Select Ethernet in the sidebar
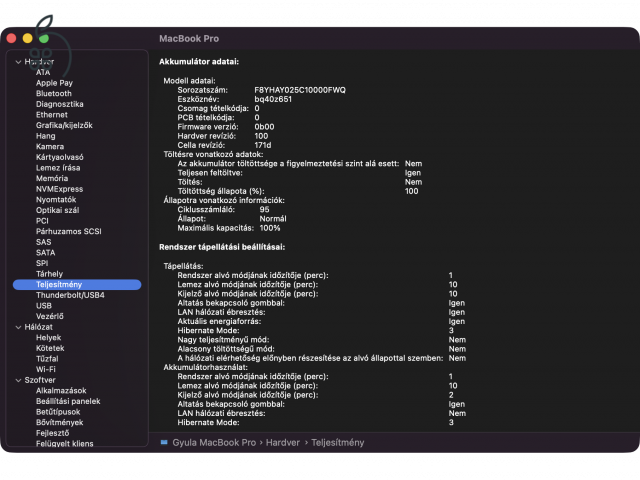The image size is (640, 480). tap(52, 115)
